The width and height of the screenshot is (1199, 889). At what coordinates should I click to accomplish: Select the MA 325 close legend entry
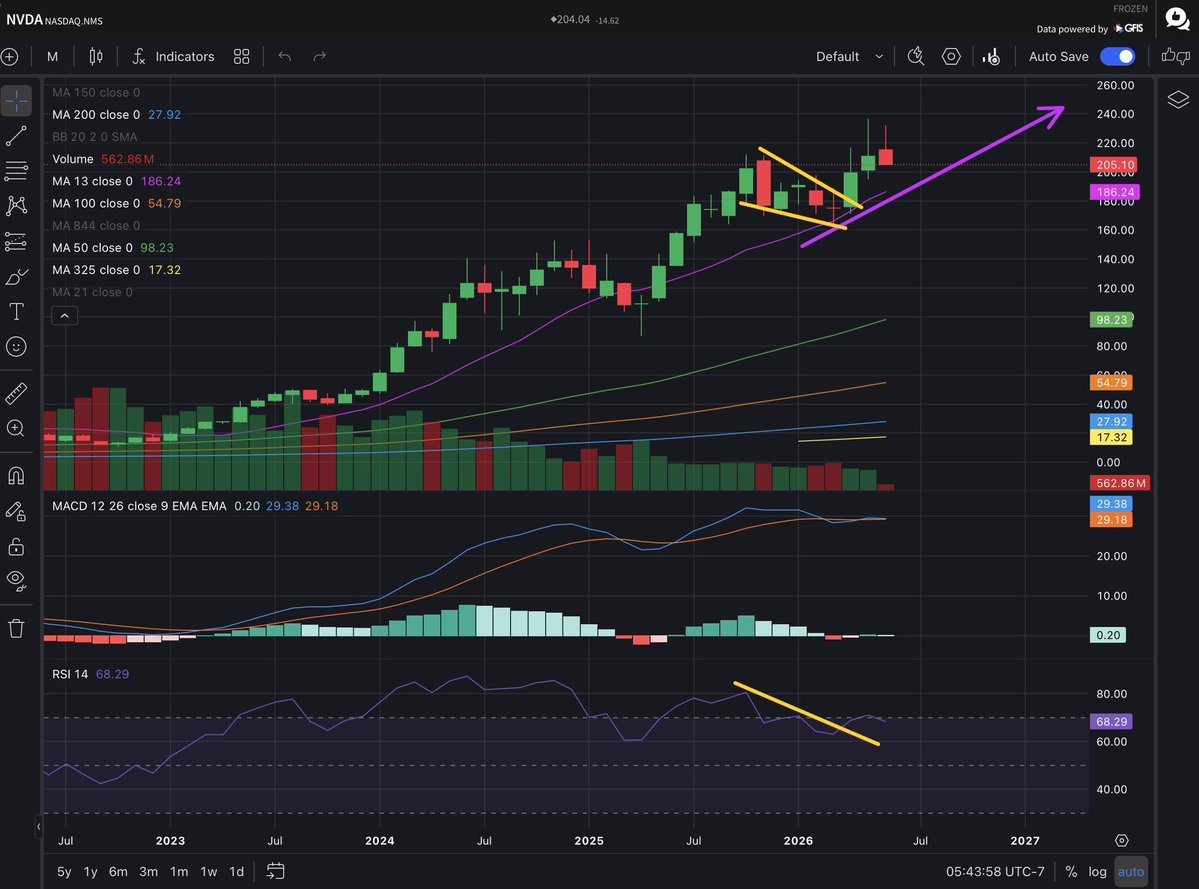pyautogui.click(x=116, y=270)
